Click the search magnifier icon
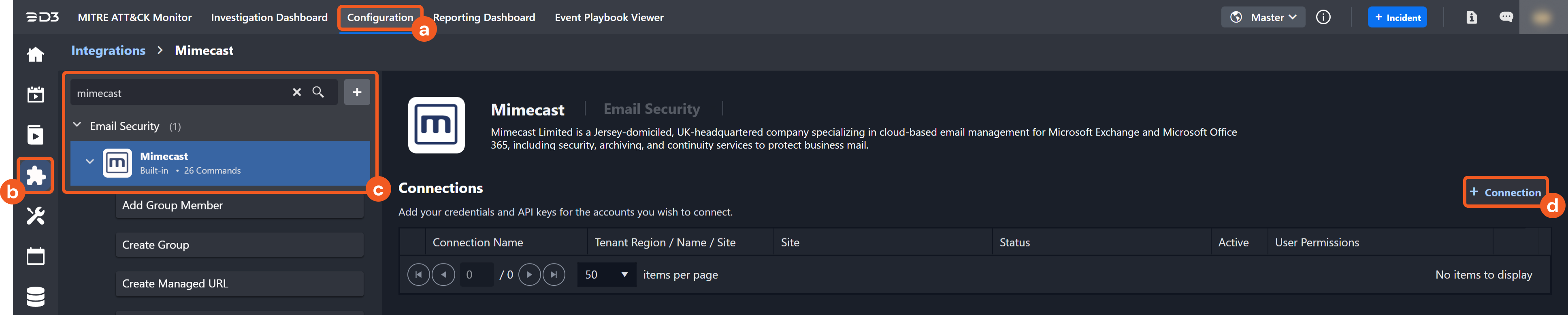 pyautogui.click(x=318, y=92)
